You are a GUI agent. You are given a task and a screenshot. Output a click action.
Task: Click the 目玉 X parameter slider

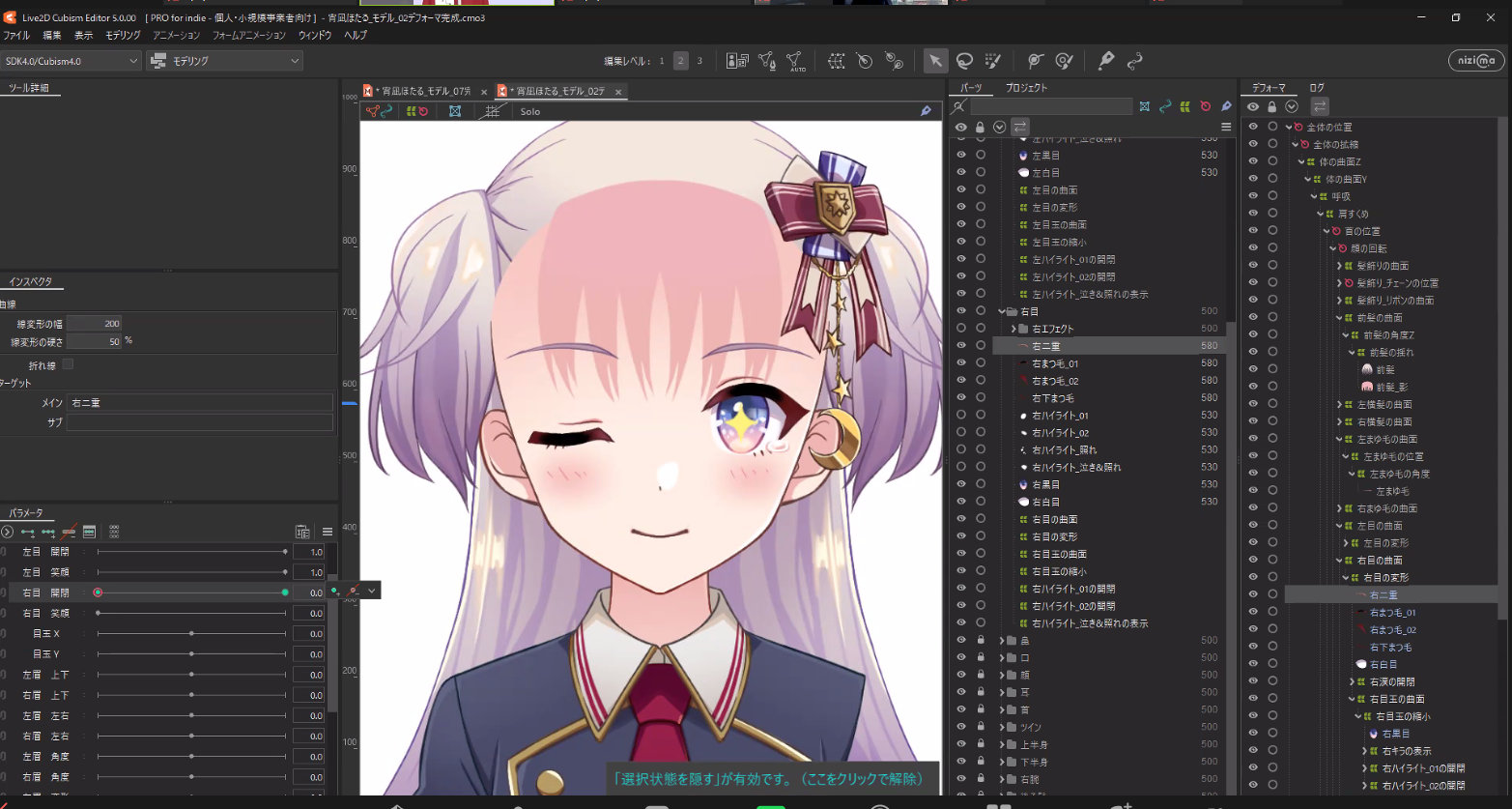pyautogui.click(x=191, y=633)
